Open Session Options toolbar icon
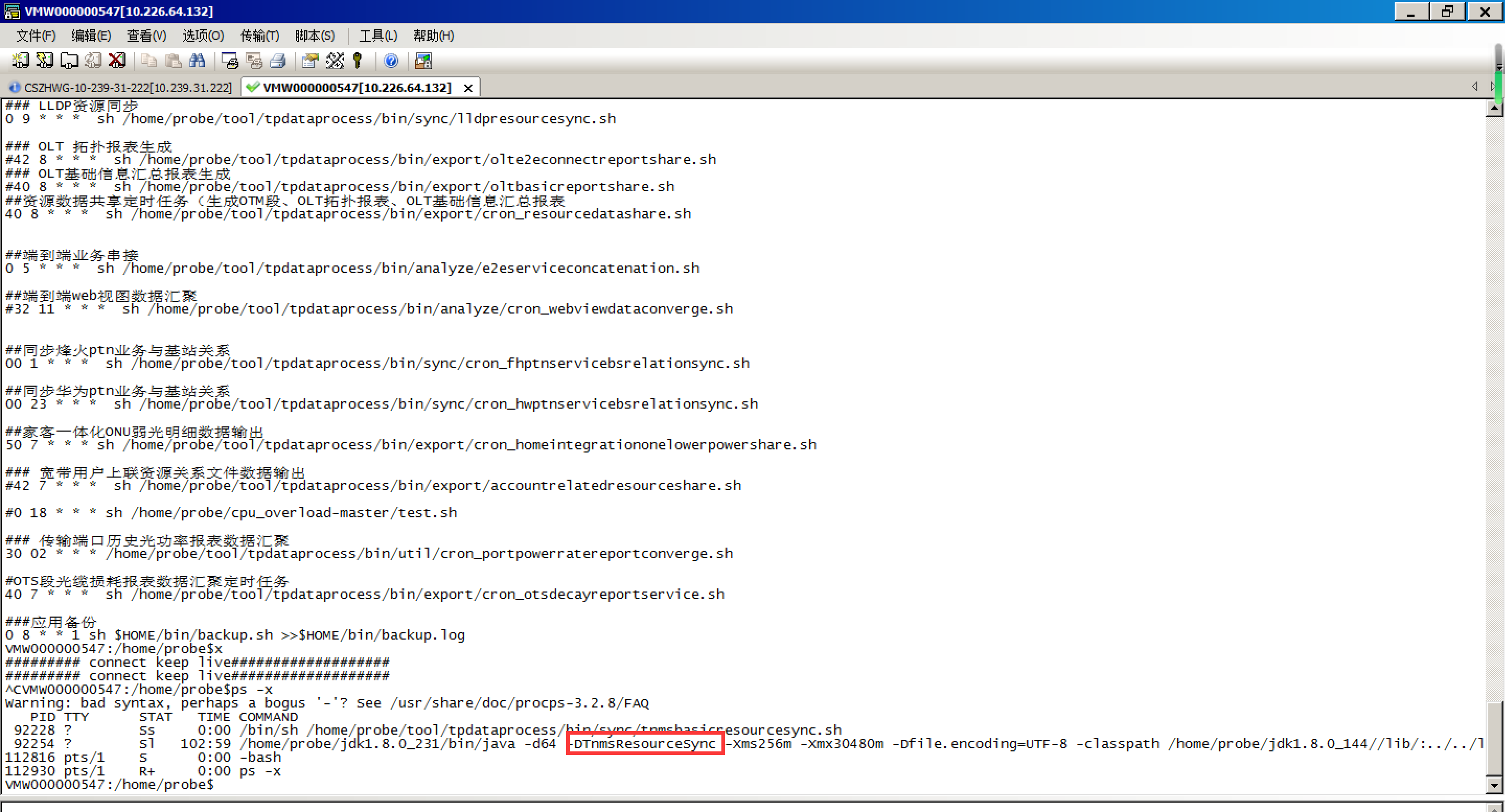Viewport: 1505px width, 812px height. point(310,61)
